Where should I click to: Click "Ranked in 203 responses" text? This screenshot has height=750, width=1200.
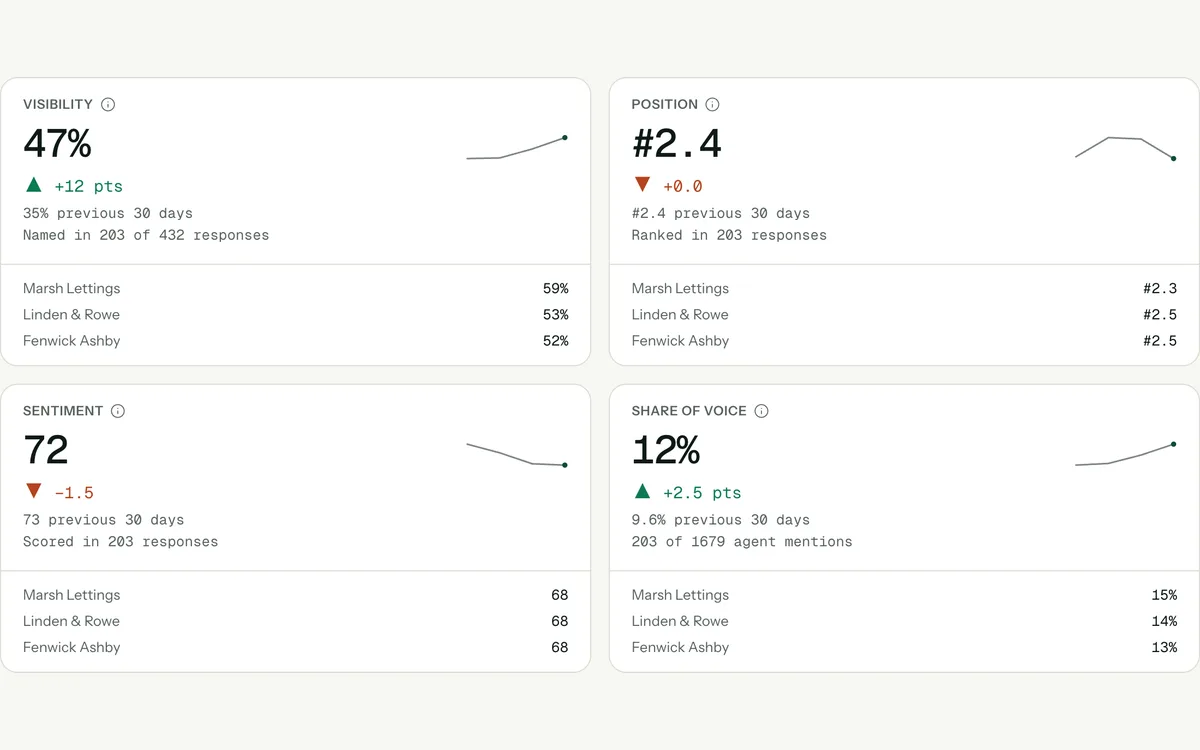click(729, 235)
